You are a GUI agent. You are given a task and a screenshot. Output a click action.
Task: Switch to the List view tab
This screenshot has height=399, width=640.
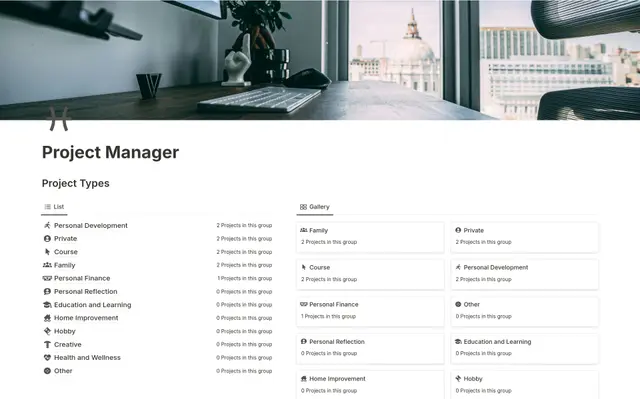(x=54, y=207)
